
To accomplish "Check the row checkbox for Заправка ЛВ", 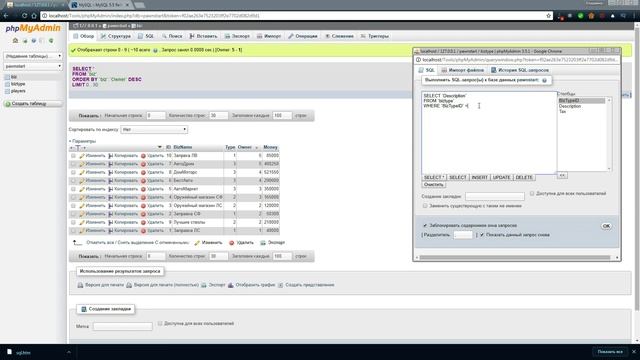I will pos(73,156).
